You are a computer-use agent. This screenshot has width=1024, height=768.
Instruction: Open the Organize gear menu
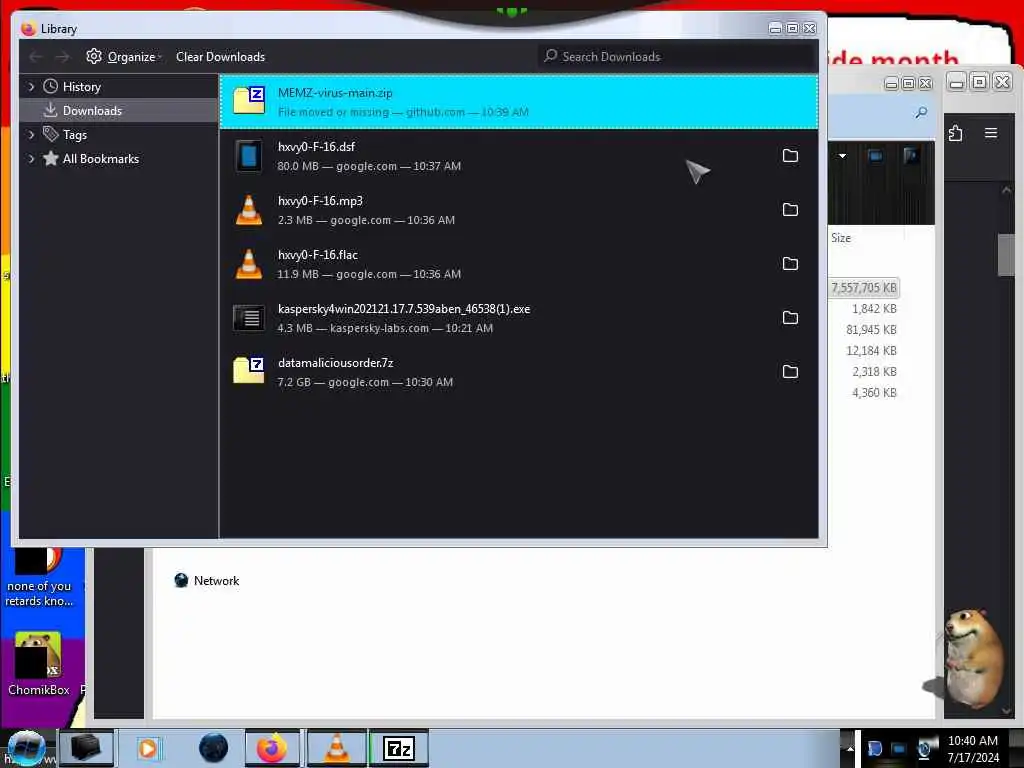[123, 57]
